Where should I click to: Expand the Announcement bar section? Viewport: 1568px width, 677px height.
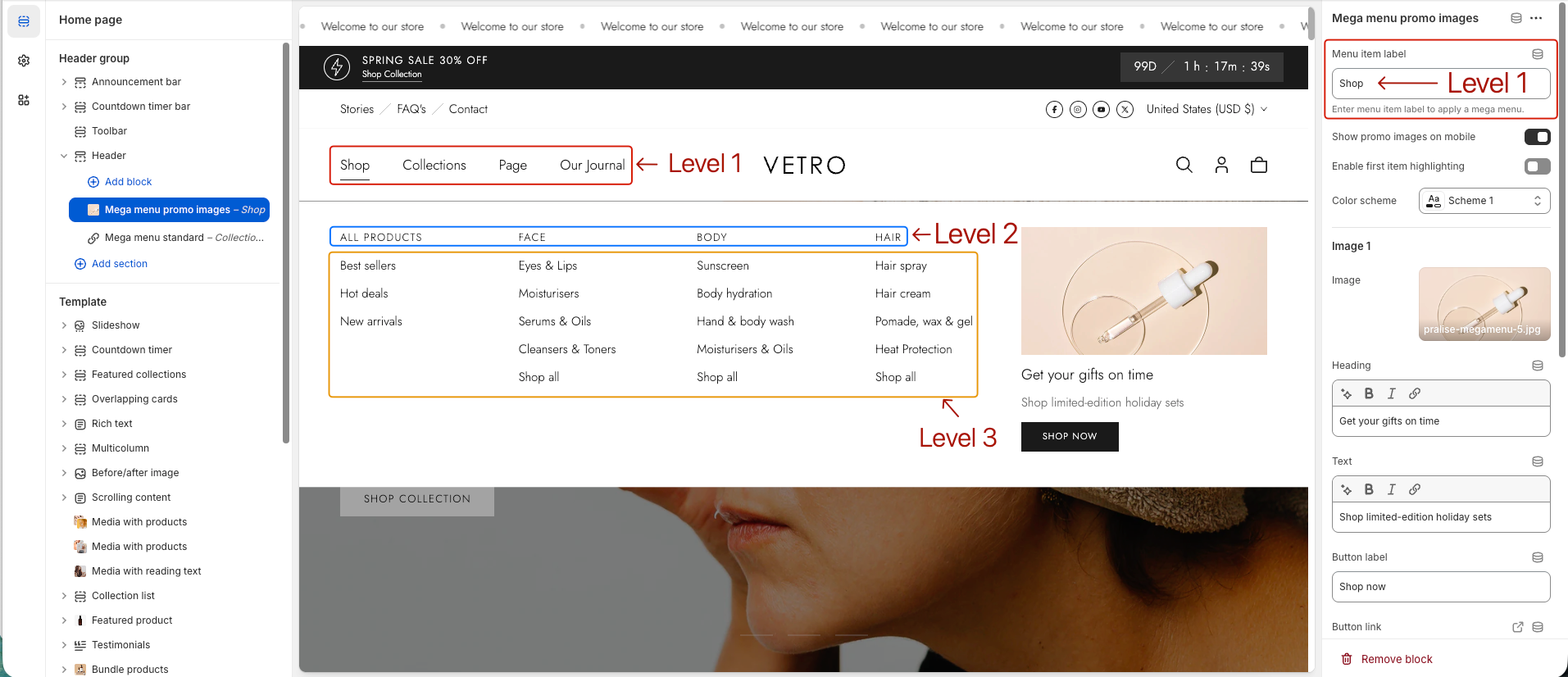click(x=64, y=82)
